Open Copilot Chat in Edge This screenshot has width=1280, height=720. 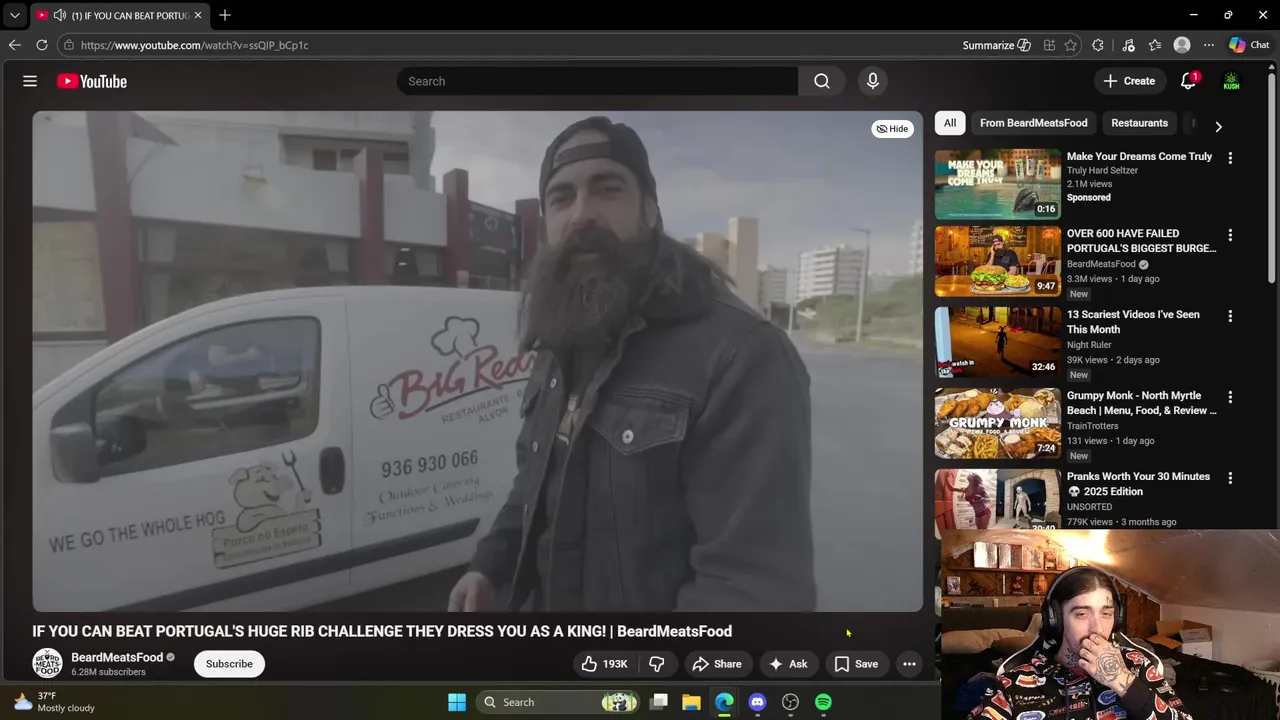[x=1249, y=45]
